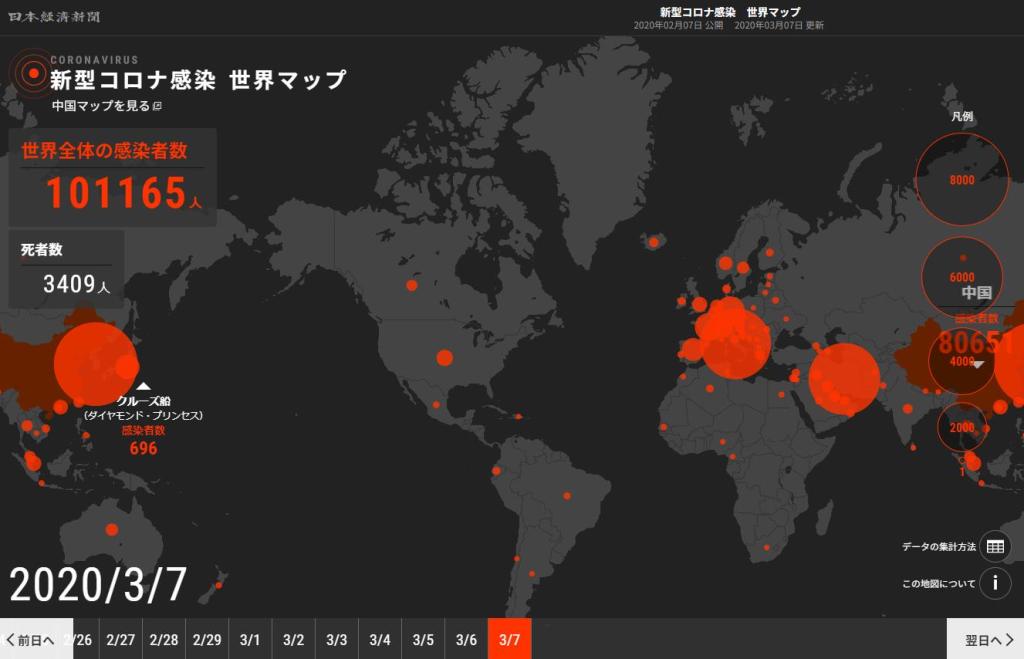The height and width of the screenshot is (659, 1024).
Task: Click the data table icon for 集計方法
Action: 994,546
